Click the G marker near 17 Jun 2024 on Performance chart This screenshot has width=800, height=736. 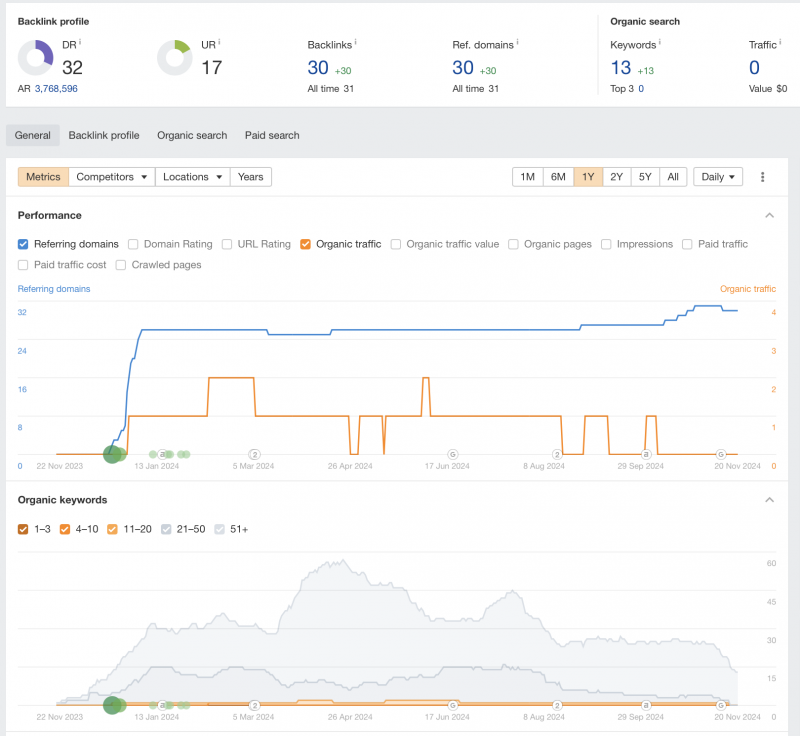coord(452,454)
